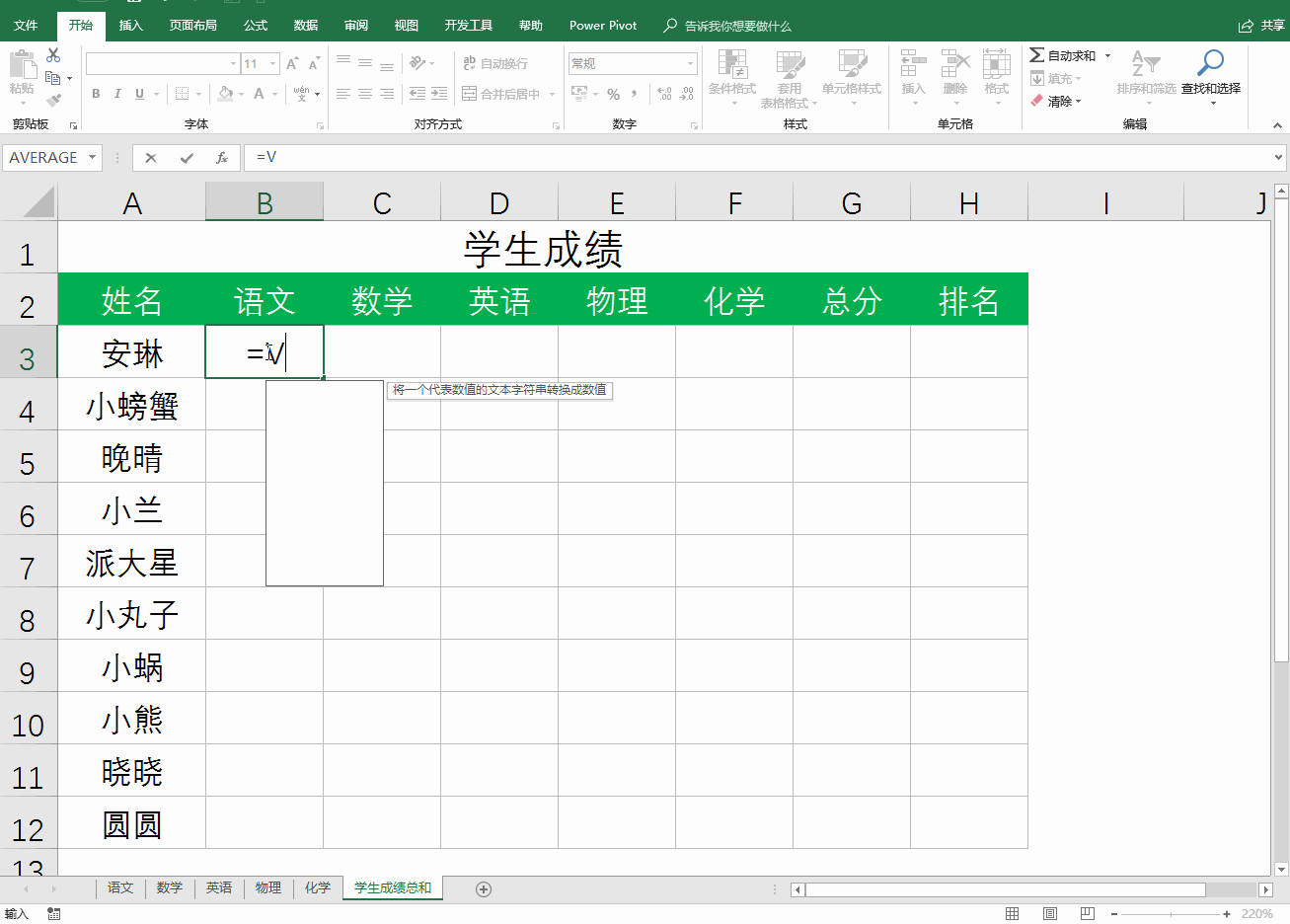Screen dimensions: 1290x924
Task: Add a new sheet with plus button
Action: 484,888
